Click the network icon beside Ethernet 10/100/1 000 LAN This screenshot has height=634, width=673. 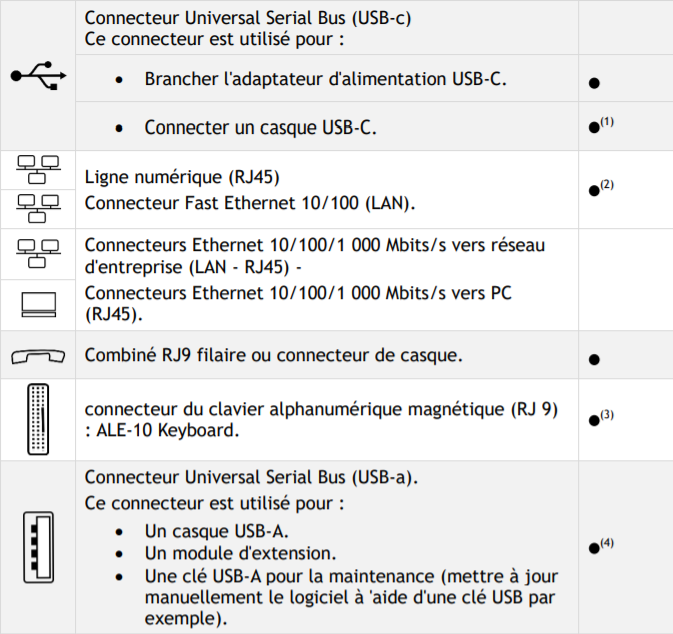click(x=38, y=254)
